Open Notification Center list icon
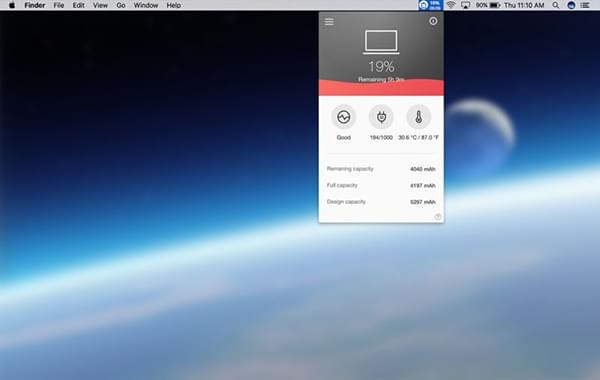 click(x=585, y=5)
